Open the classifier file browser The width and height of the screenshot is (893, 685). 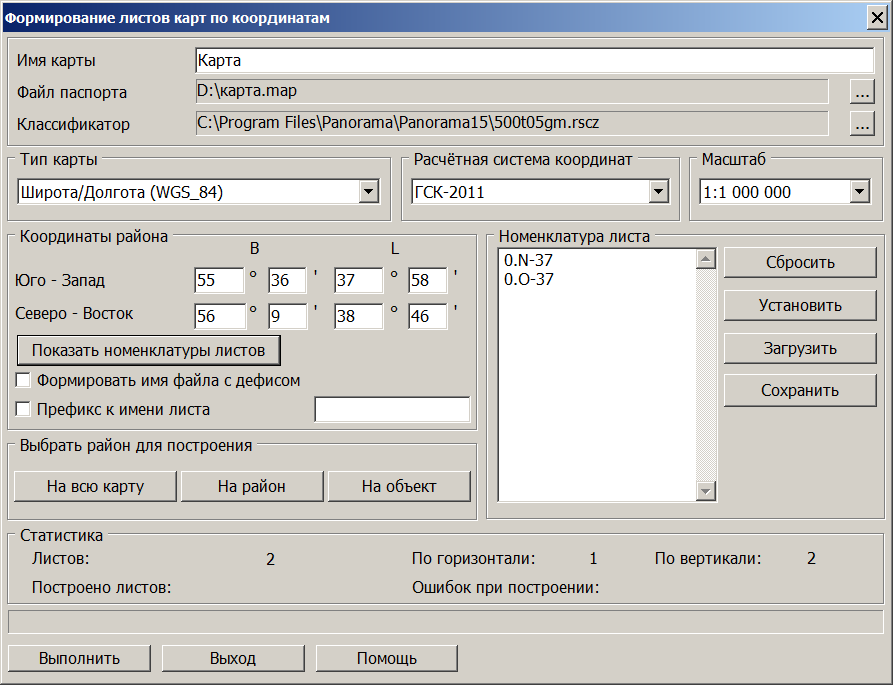click(864, 124)
